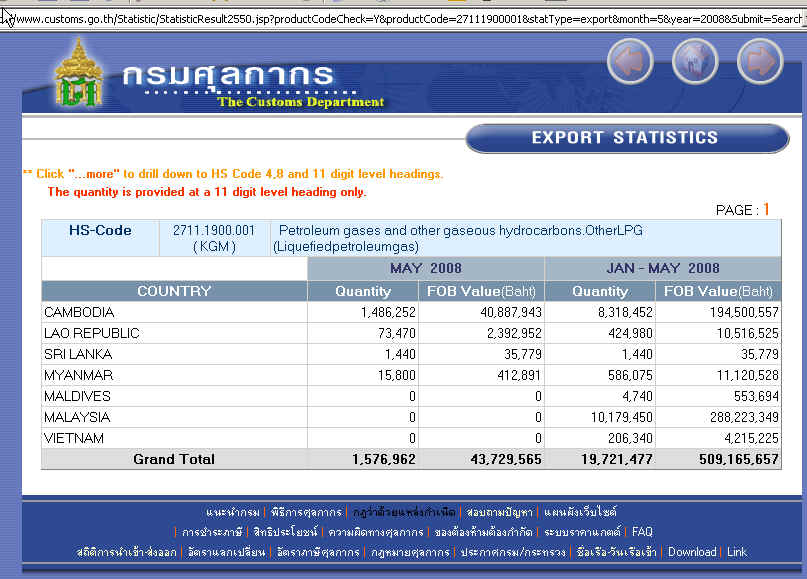
Task: Open the ของต้องห้ามต้องกำกัด footer link
Action: (483, 532)
